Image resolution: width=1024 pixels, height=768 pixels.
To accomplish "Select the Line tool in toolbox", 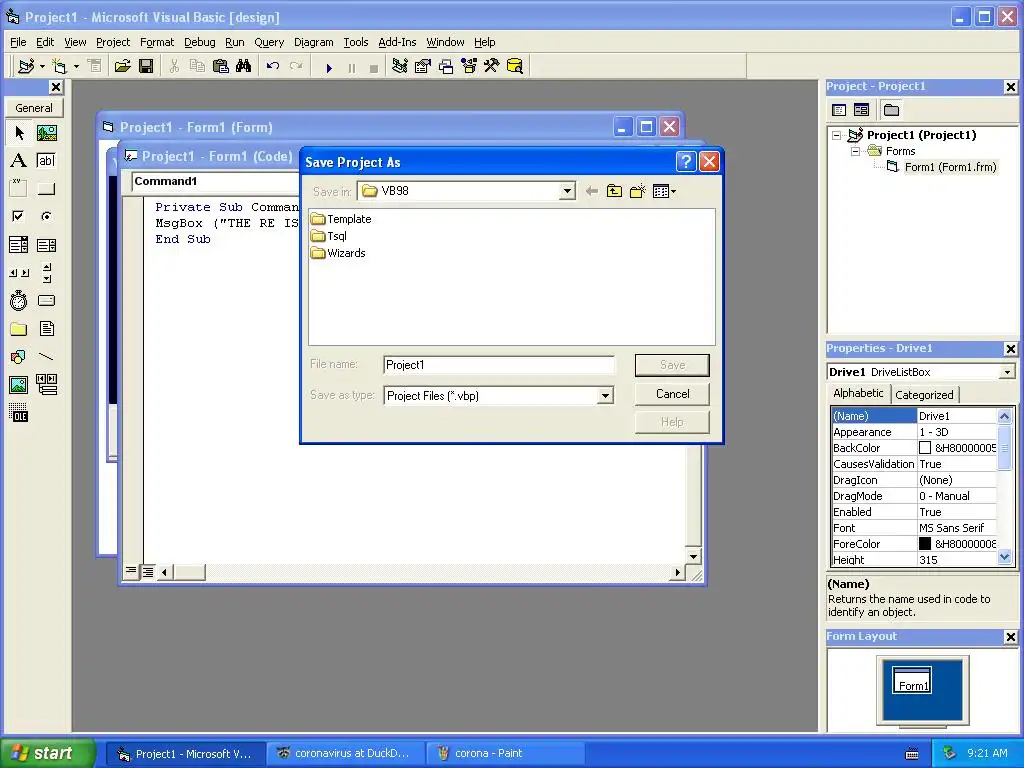I will pyautogui.click(x=46, y=357).
